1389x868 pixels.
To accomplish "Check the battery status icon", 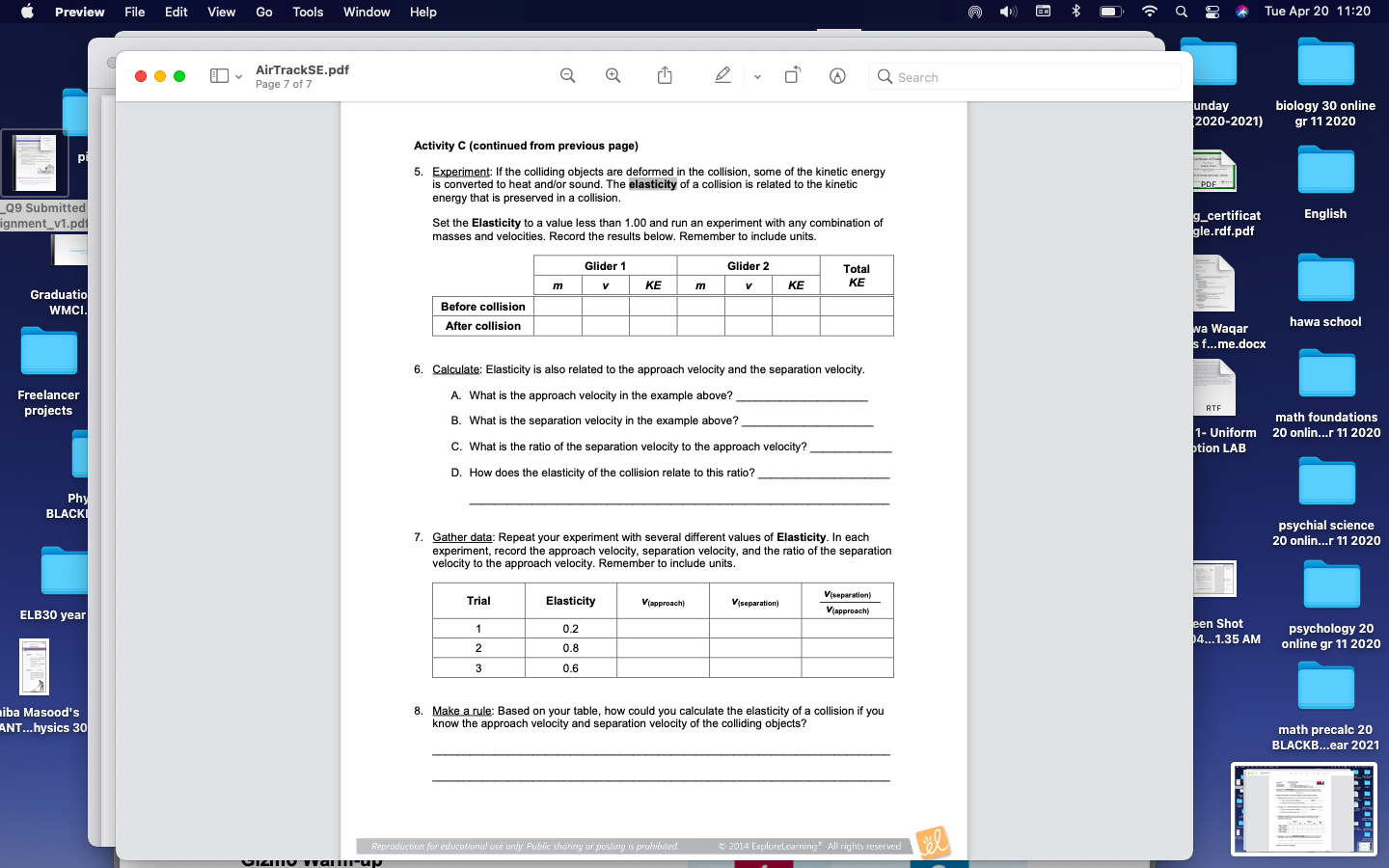I will pos(1111,12).
